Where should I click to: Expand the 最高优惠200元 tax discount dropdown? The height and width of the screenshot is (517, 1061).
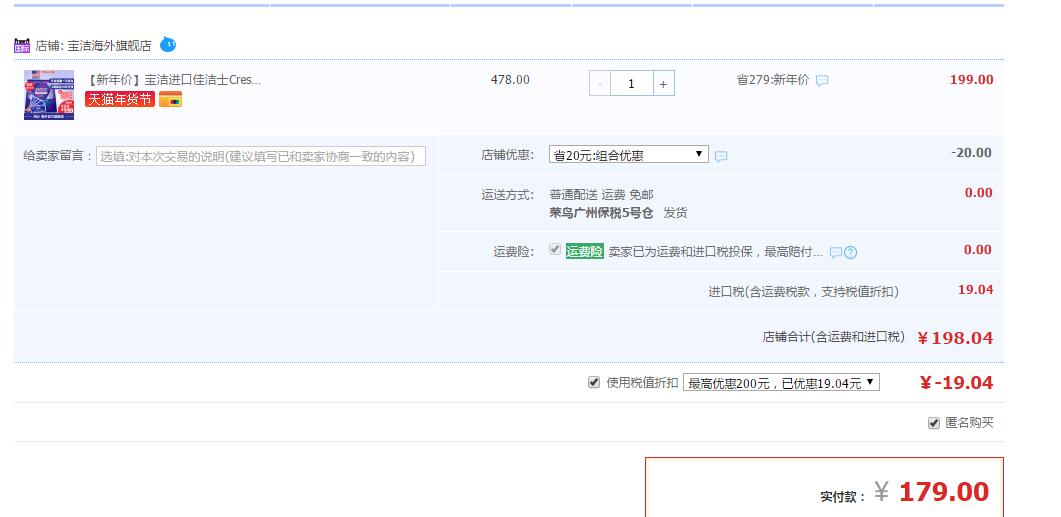tap(781, 383)
